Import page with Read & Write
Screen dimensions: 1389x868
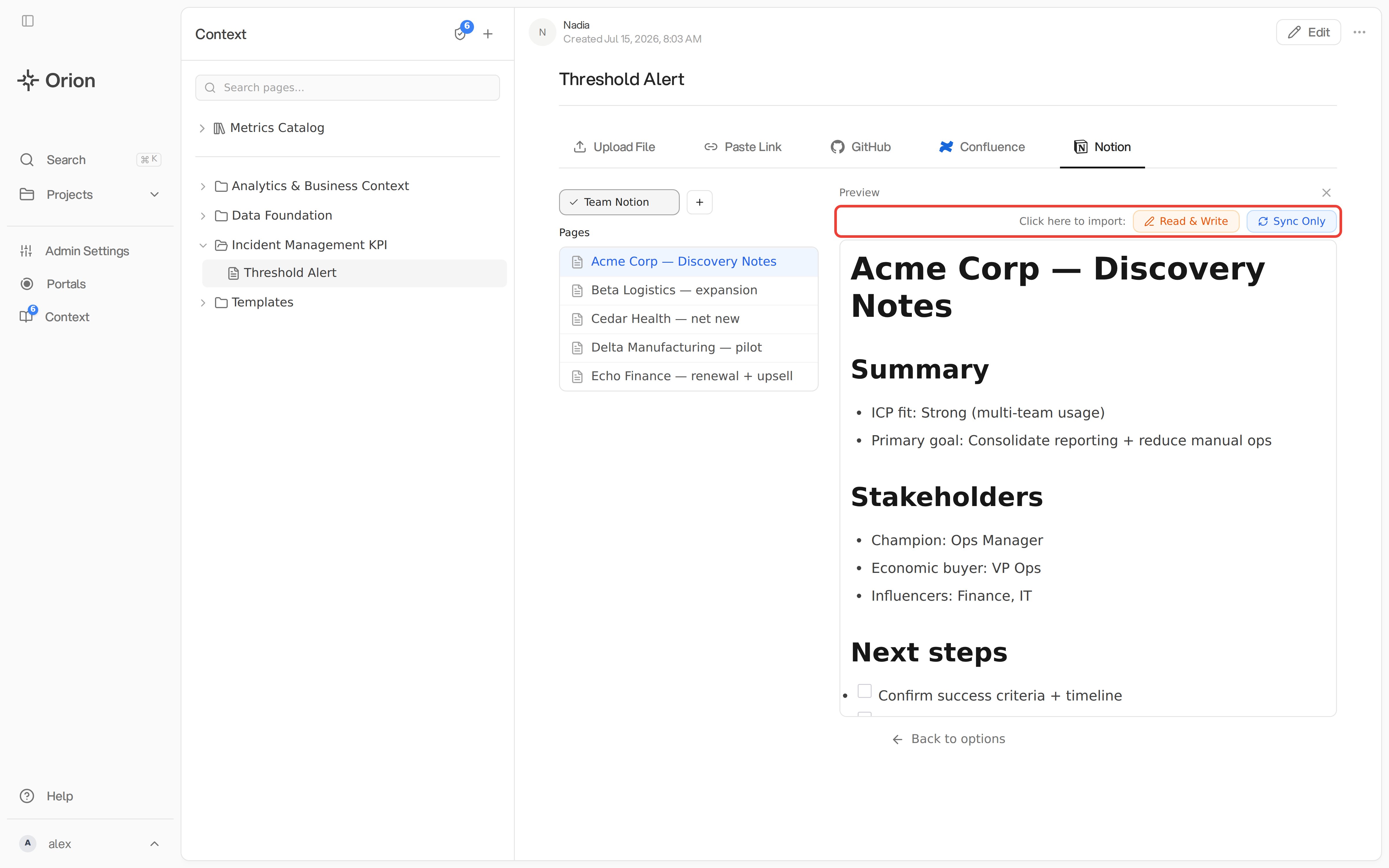(1186, 222)
